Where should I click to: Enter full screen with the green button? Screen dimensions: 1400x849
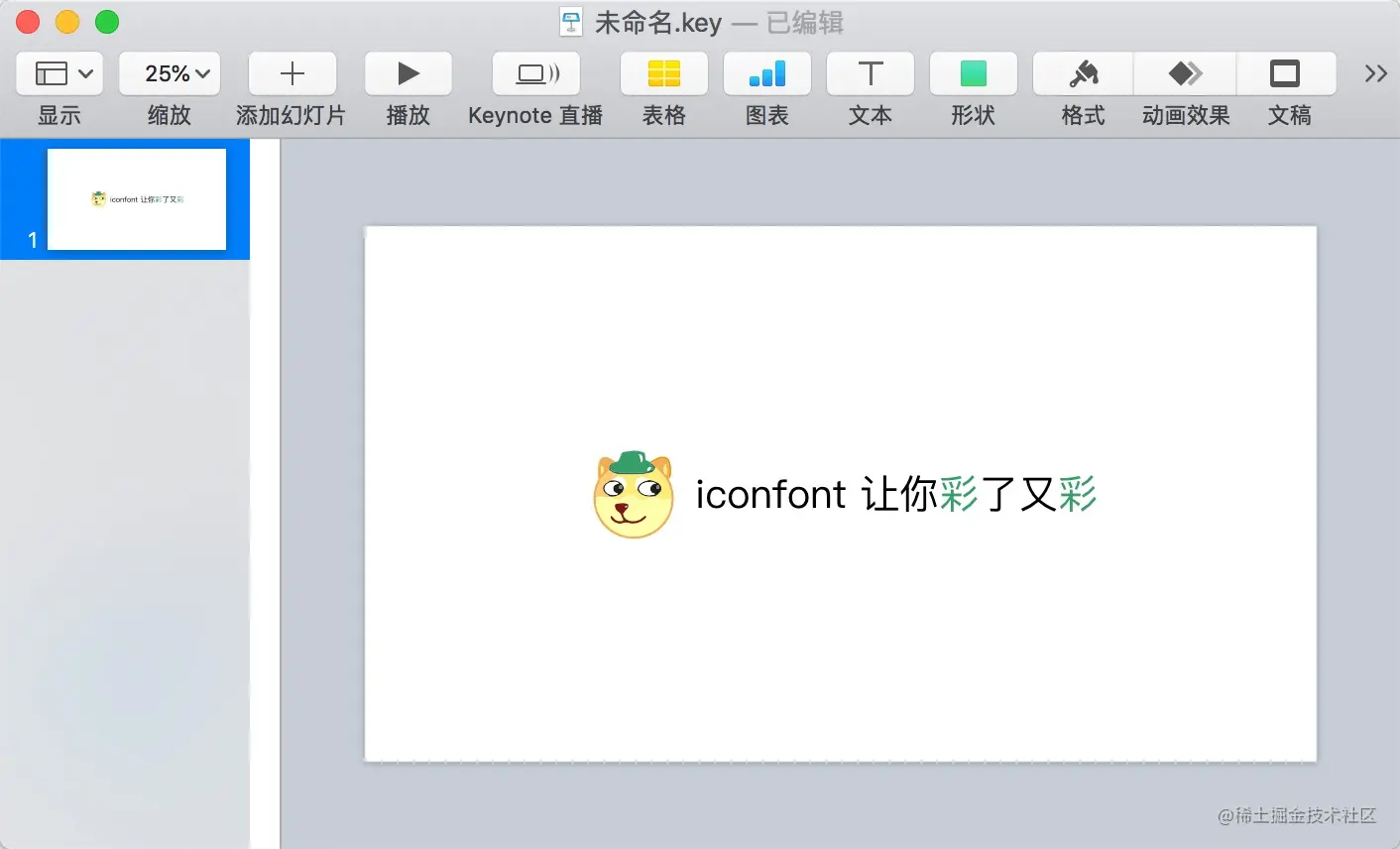pos(107,22)
